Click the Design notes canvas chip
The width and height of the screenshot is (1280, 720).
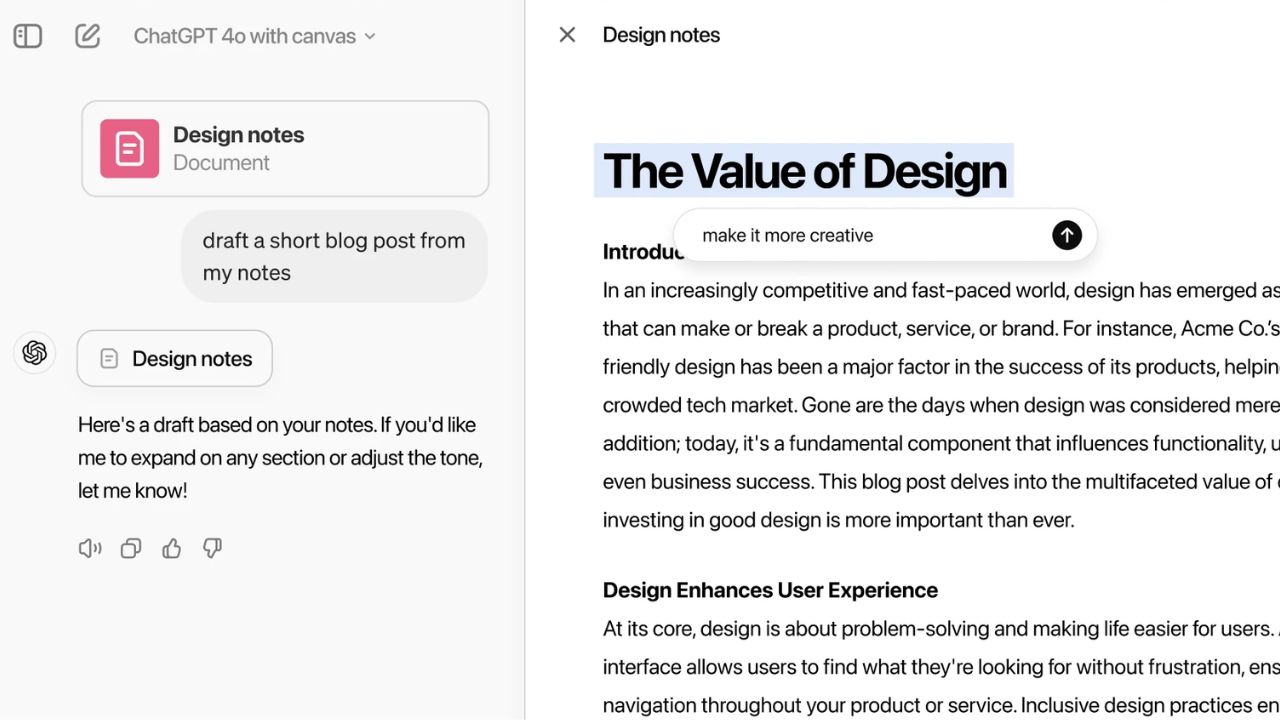175,358
